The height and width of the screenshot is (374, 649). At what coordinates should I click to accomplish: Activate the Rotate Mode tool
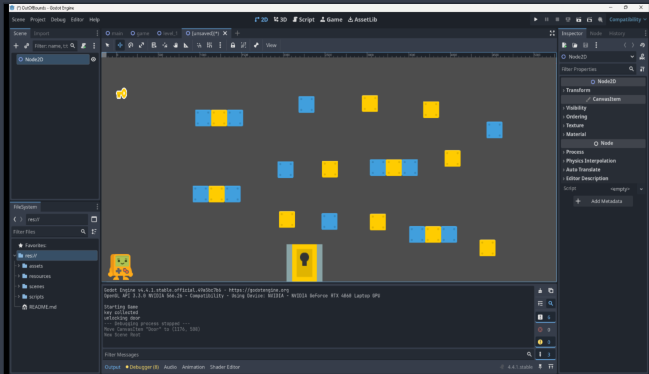[130, 45]
